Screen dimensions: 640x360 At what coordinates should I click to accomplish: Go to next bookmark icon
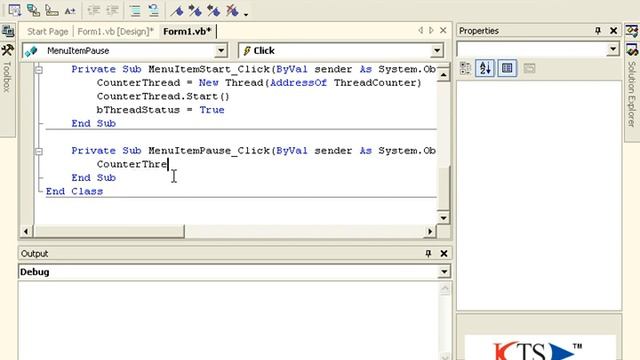point(195,10)
